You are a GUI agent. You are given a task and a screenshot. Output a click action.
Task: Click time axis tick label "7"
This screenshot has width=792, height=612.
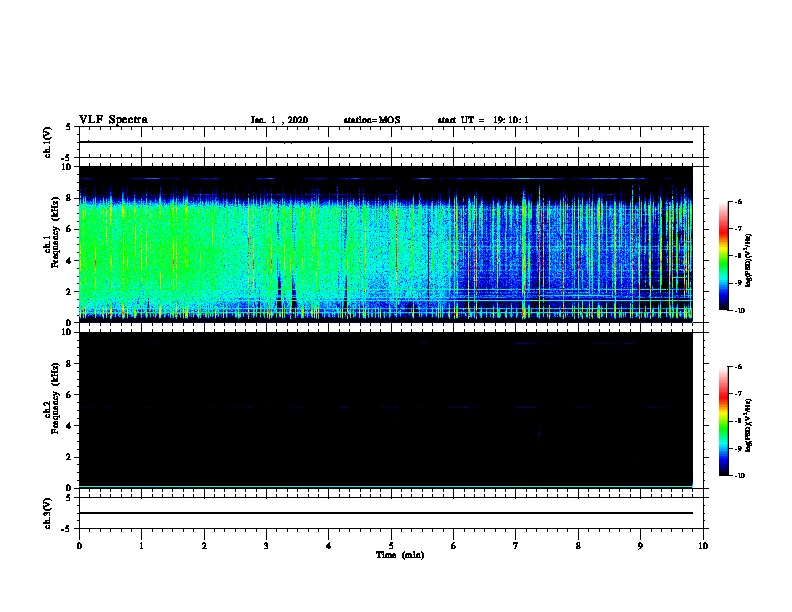516,546
